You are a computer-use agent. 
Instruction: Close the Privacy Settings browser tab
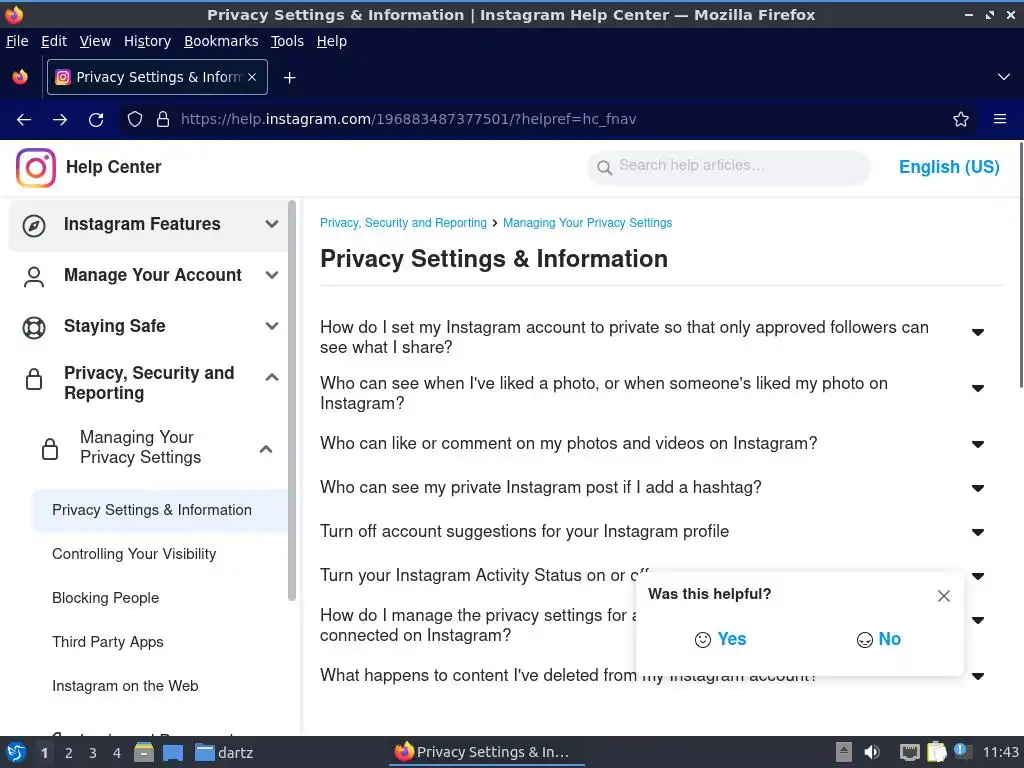point(252,77)
